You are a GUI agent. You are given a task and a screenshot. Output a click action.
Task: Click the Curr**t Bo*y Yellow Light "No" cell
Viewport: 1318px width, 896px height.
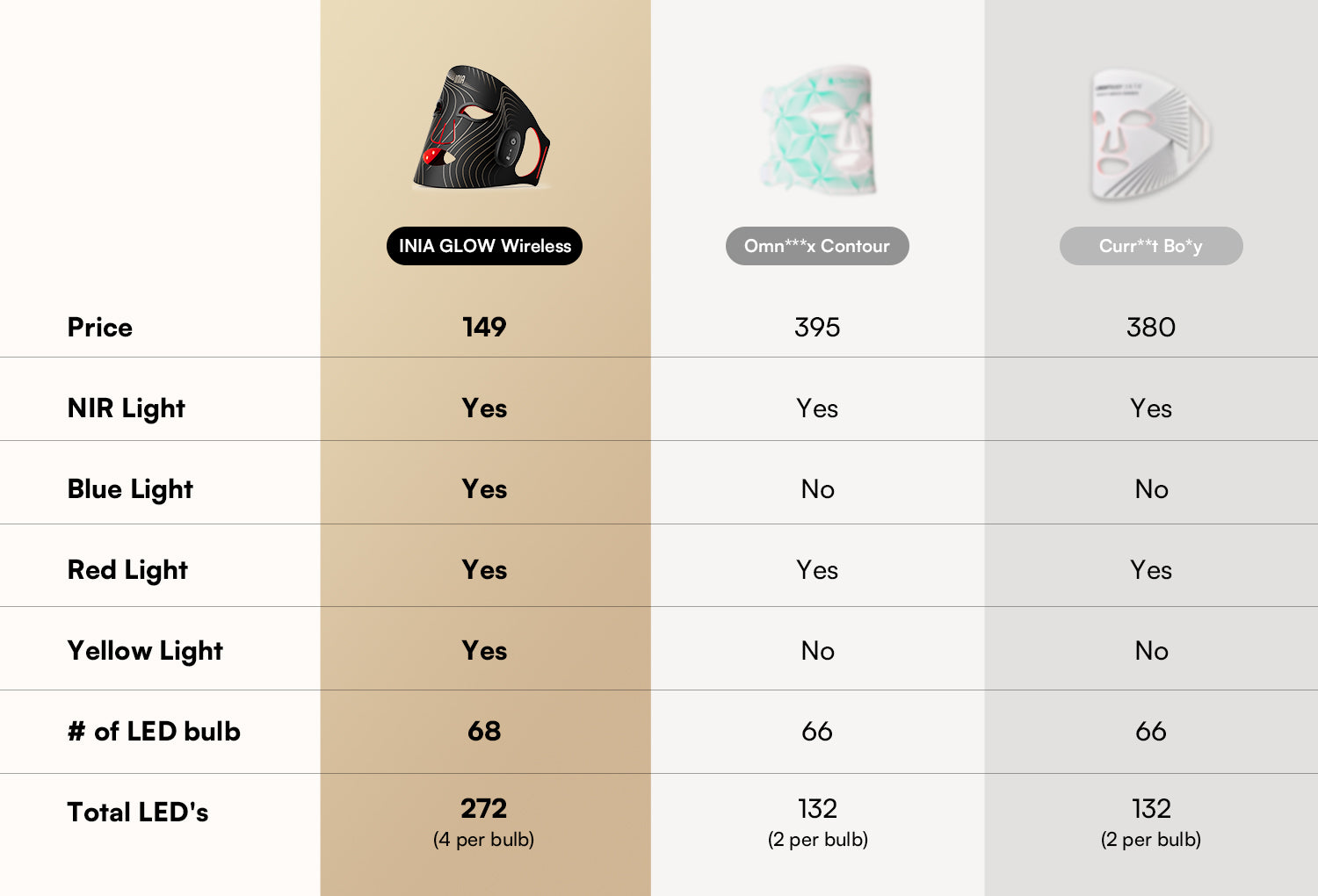[x=1151, y=651]
